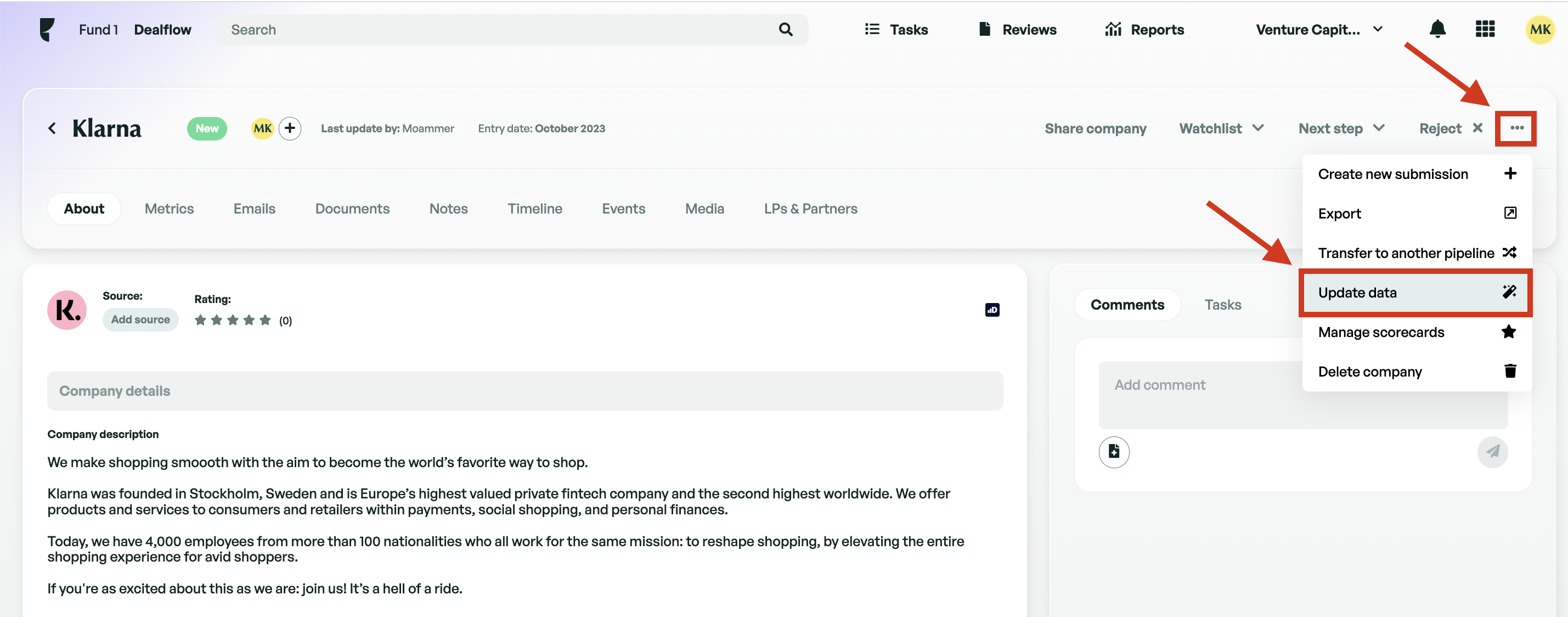Select Export from the menu

[1417, 213]
